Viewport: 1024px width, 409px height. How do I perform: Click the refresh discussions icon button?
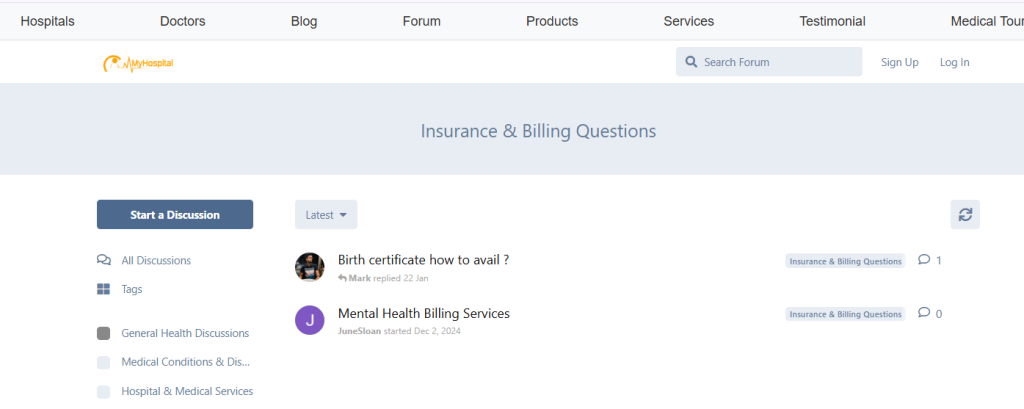(965, 215)
